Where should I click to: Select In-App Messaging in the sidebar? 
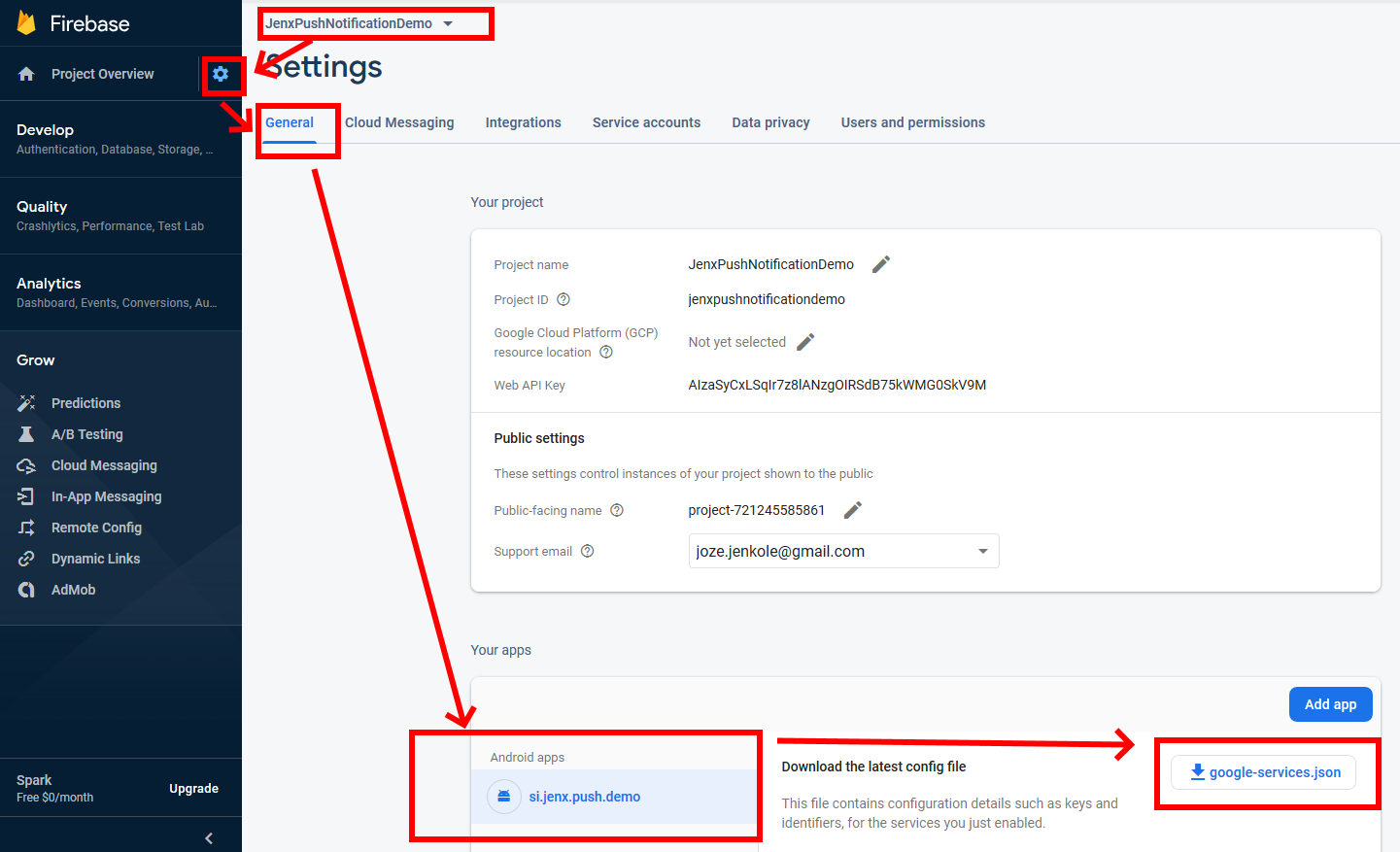pyautogui.click(x=108, y=496)
